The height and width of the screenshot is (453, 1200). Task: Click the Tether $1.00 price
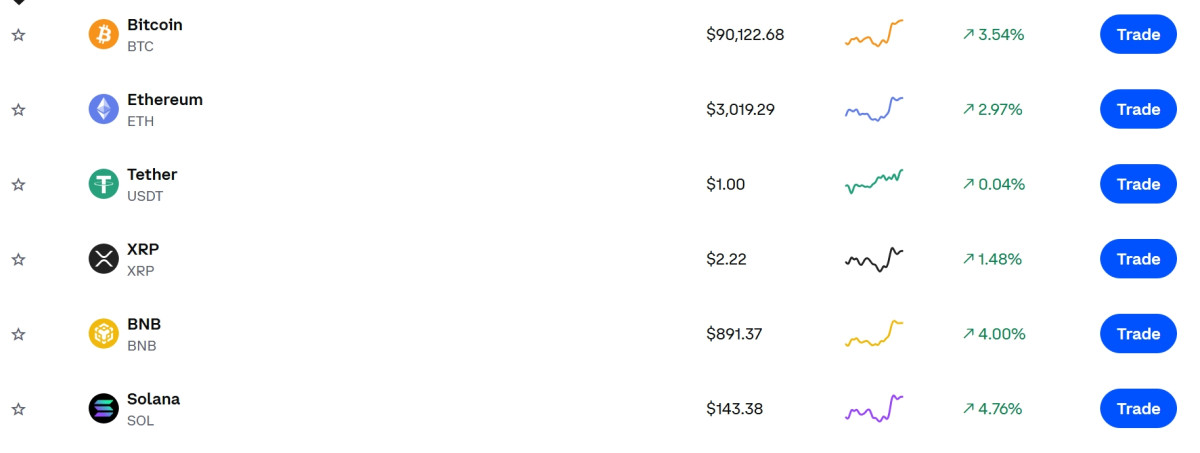pyautogui.click(x=726, y=184)
